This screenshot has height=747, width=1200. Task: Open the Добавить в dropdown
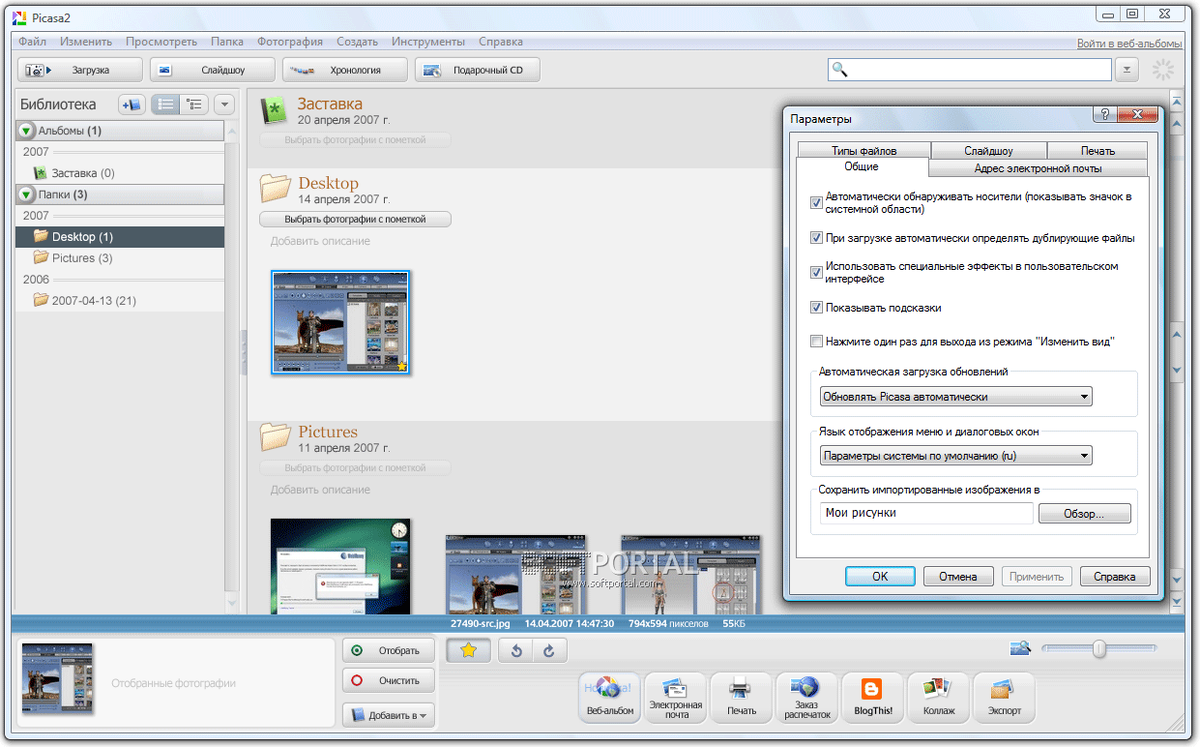(388, 715)
